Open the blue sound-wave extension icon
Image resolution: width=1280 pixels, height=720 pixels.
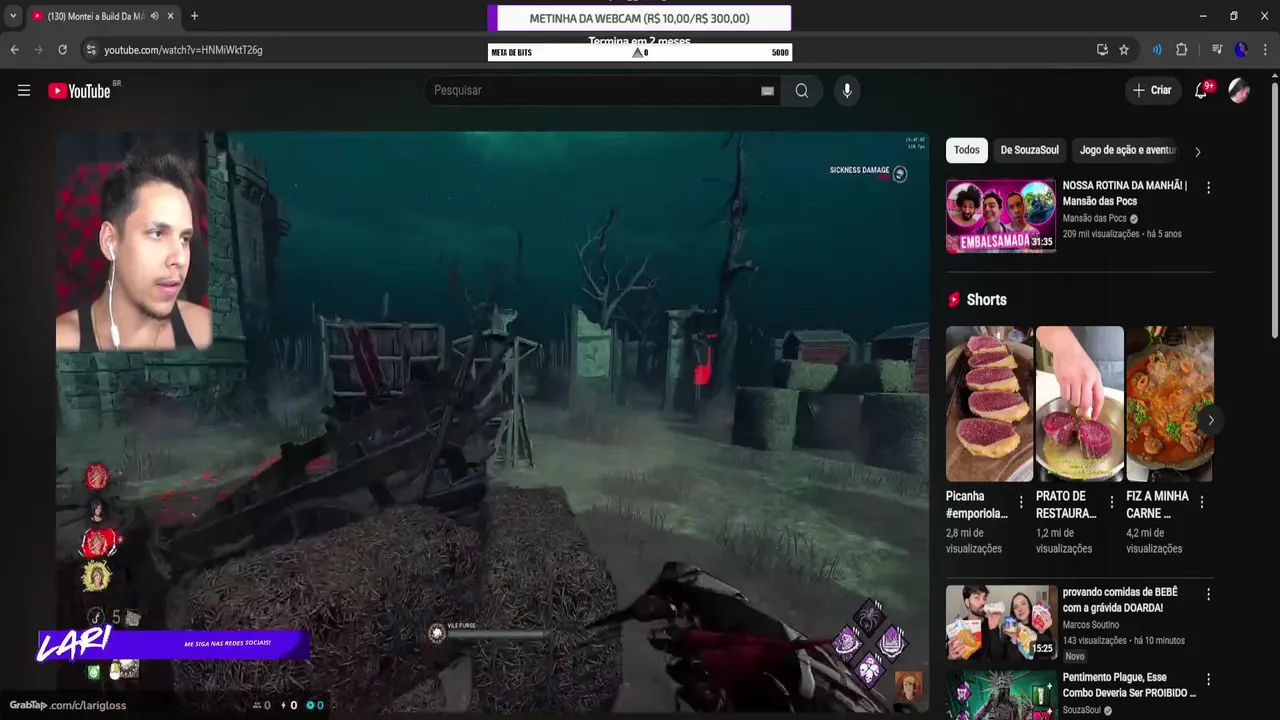pyautogui.click(x=1157, y=49)
